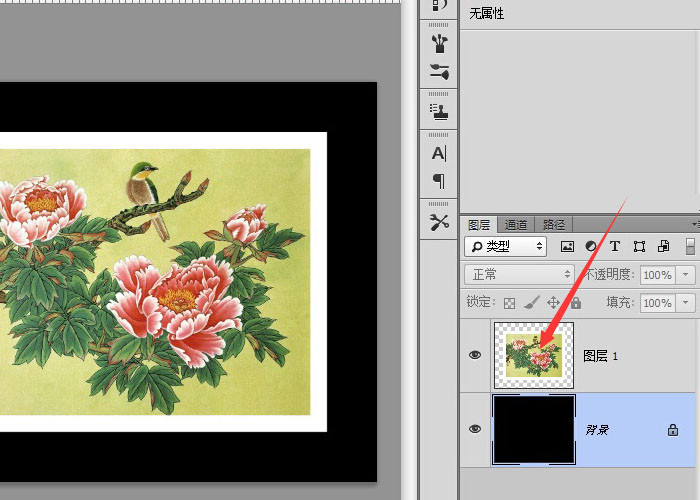Hide the 背景 layer visibility eye

pyautogui.click(x=475, y=429)
